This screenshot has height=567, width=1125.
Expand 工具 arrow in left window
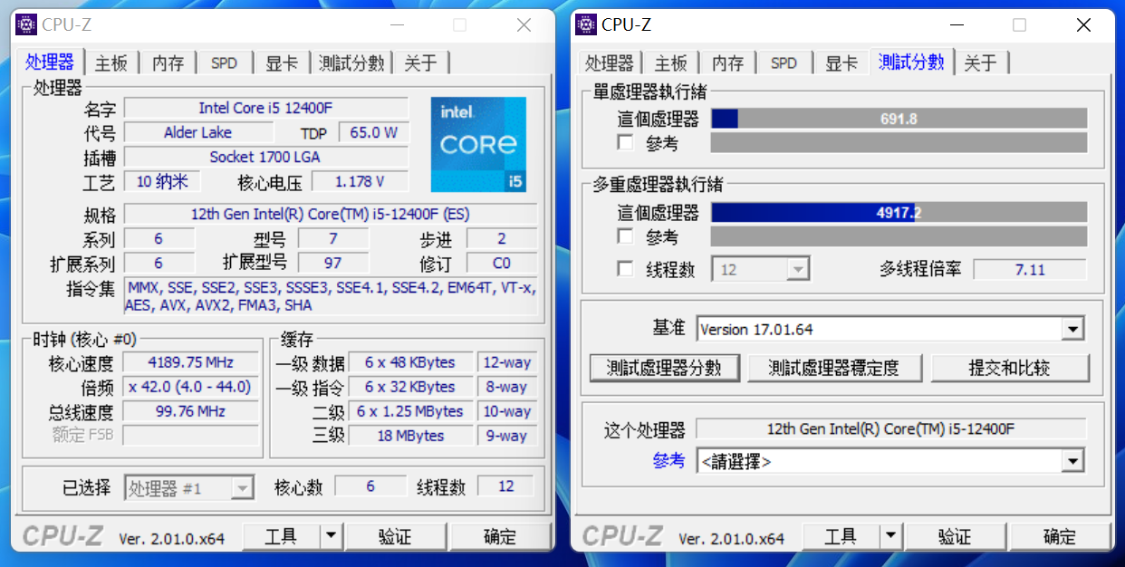[330, 535]
